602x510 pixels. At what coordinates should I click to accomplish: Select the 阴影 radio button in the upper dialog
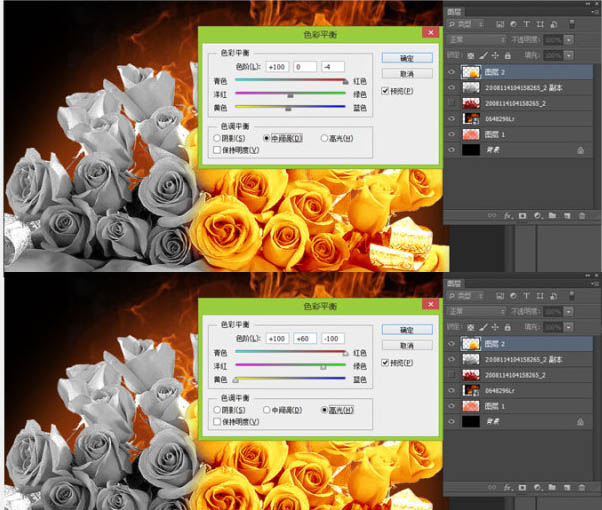[x=218, y=138]
